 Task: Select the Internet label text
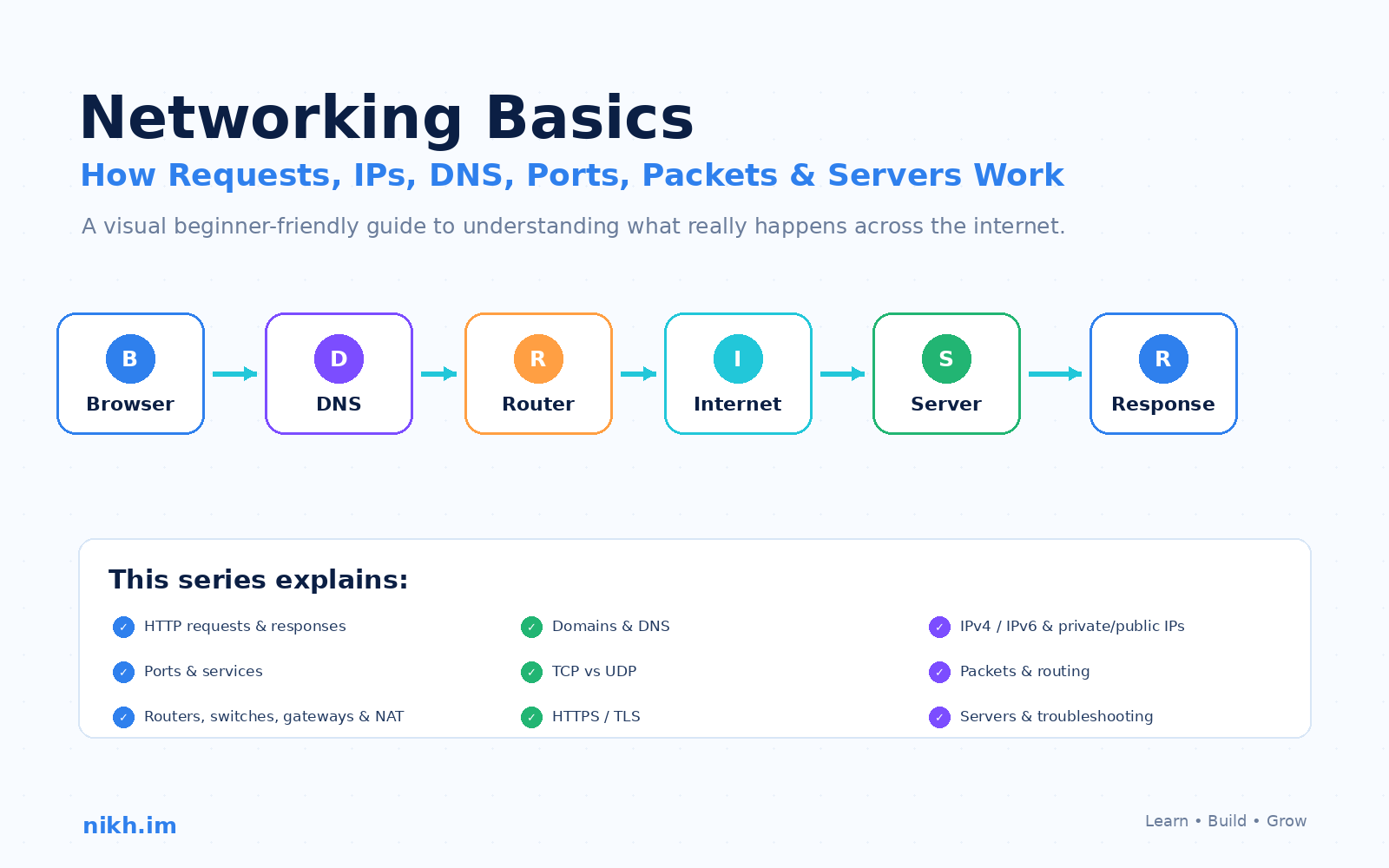pos(738,404)
